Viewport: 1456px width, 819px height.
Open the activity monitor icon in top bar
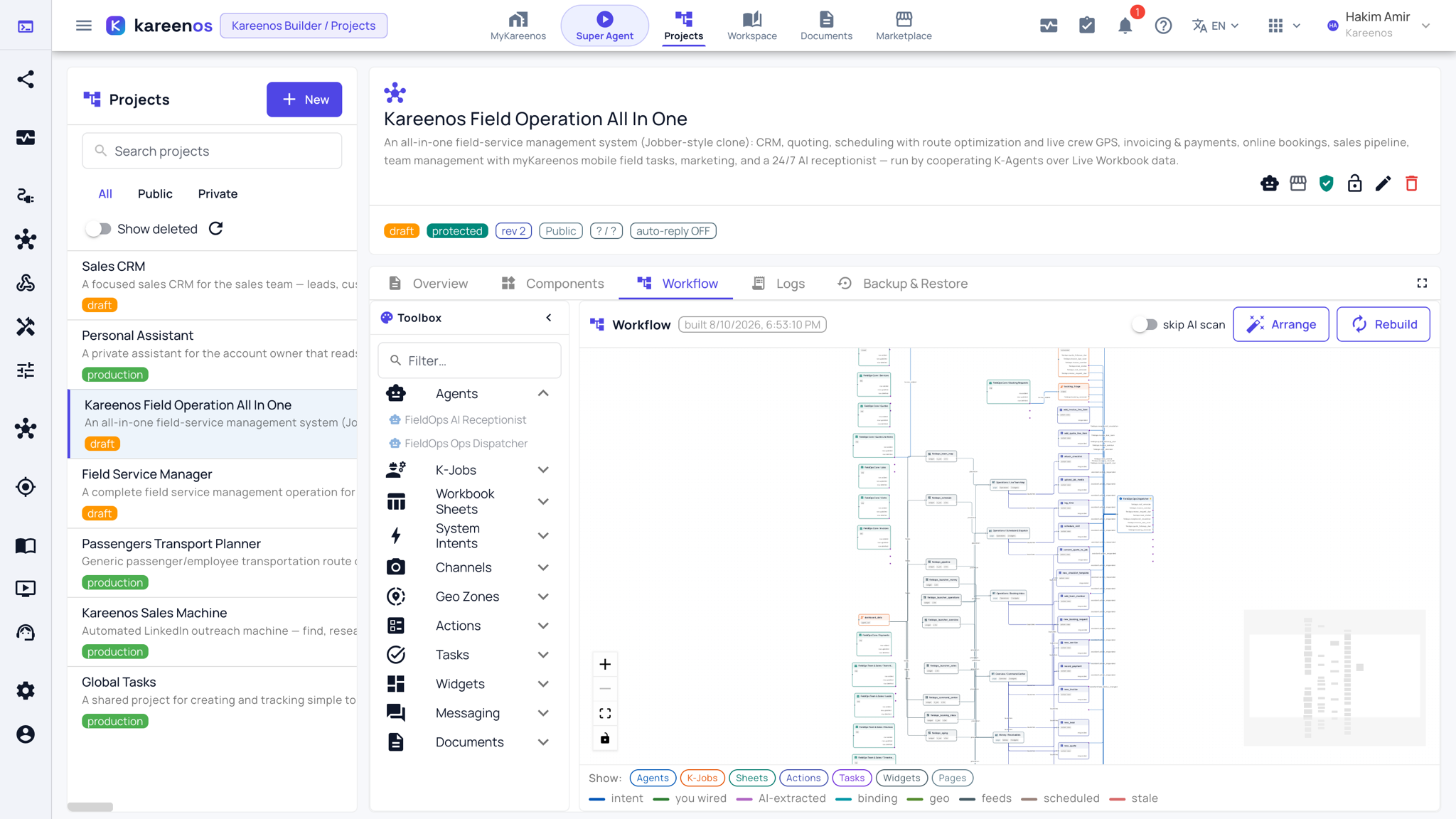pos(1049,26)
